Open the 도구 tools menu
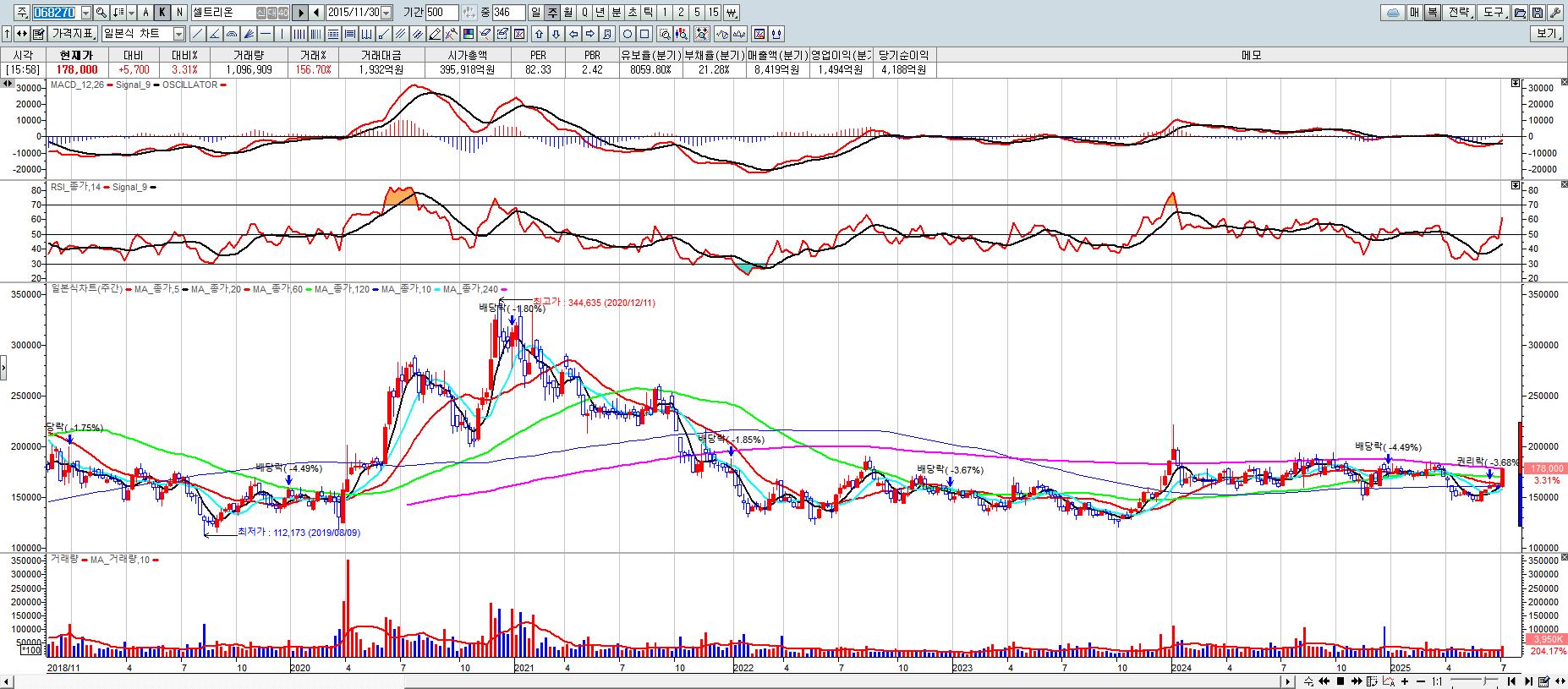Viewport: 1568px width, 689px height. point(1494,13)
